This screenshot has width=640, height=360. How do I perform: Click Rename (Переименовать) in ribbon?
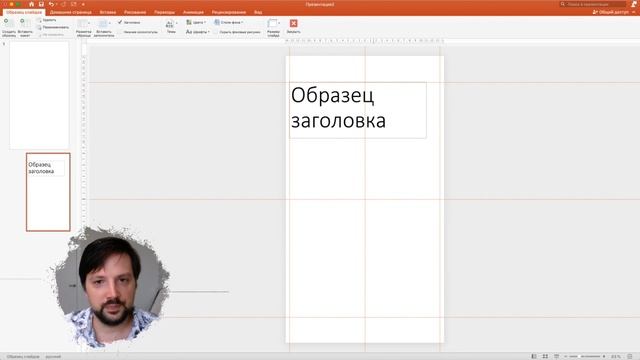pos(53,27)
